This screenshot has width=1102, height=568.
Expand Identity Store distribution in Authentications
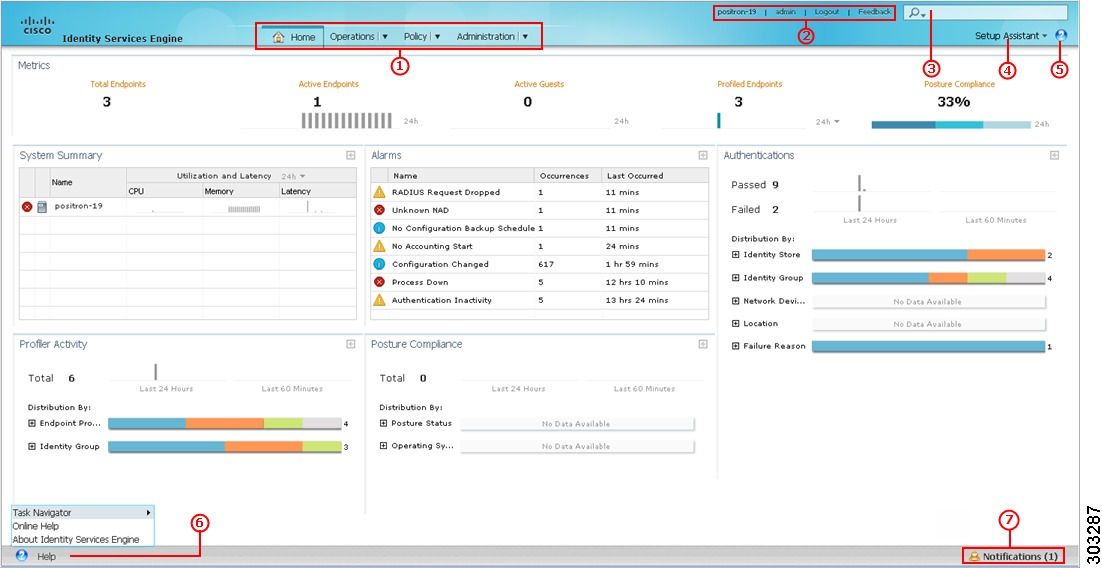tap(736, 254)
